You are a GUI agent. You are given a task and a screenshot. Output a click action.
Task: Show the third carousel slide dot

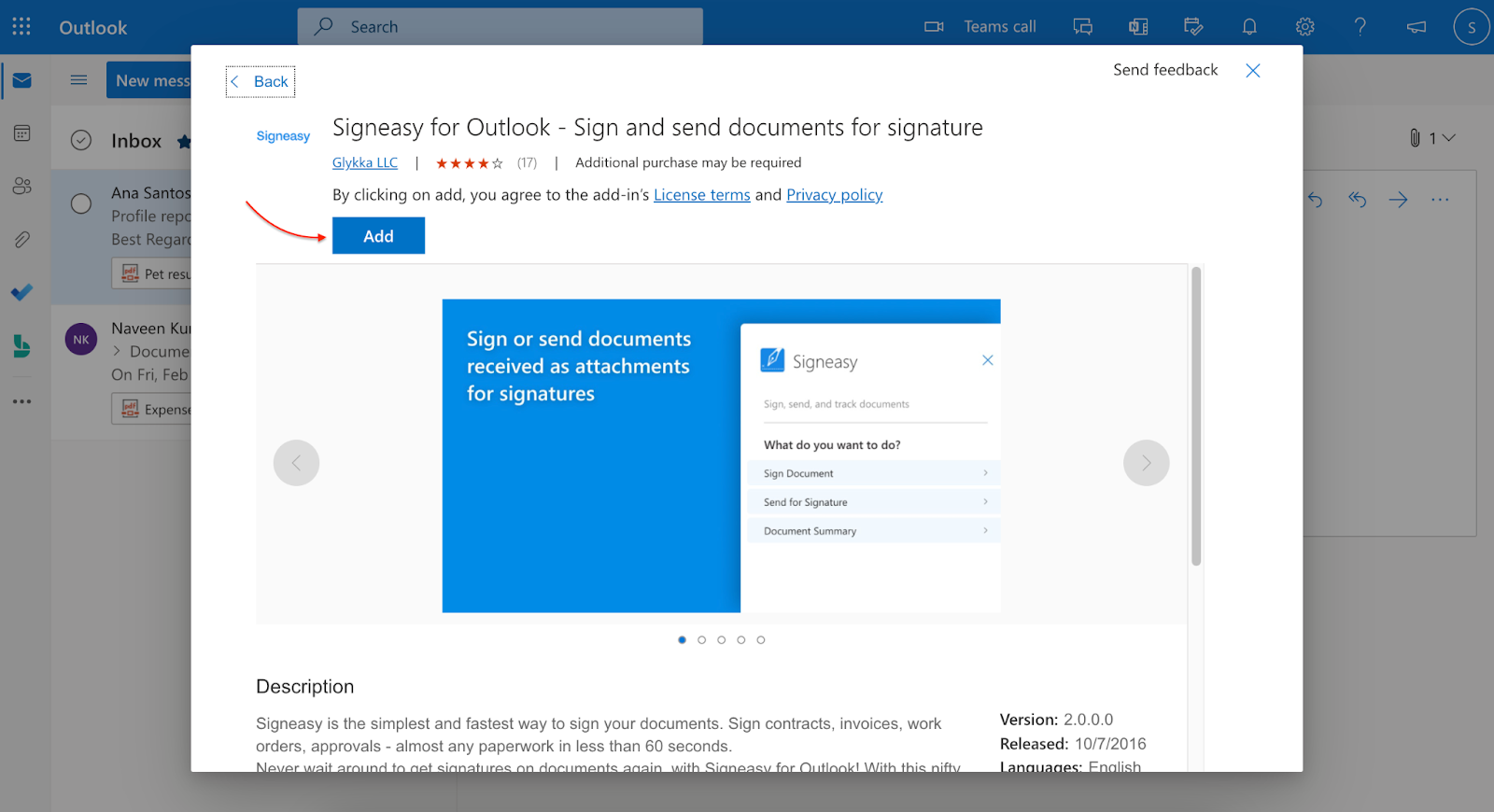pyautogui.click(x=722, y=640)
